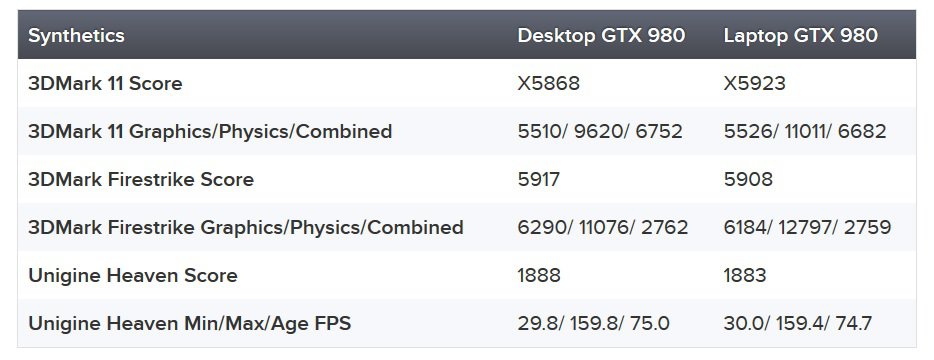Click the X5923 laptop score cell
The image size is (934, 360).
[x=755, y=83]
